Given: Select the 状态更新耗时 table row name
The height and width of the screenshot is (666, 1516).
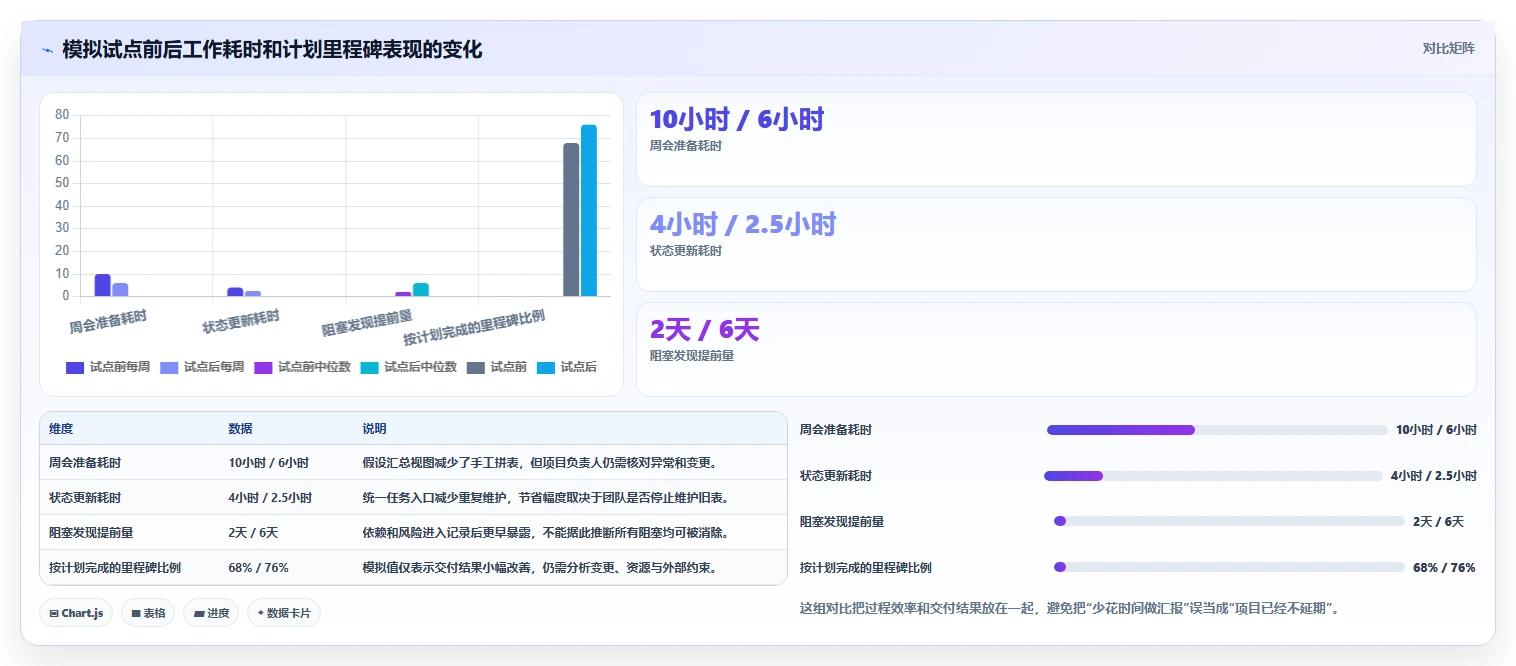Looking at the screenshot, I should pos(85,497).
